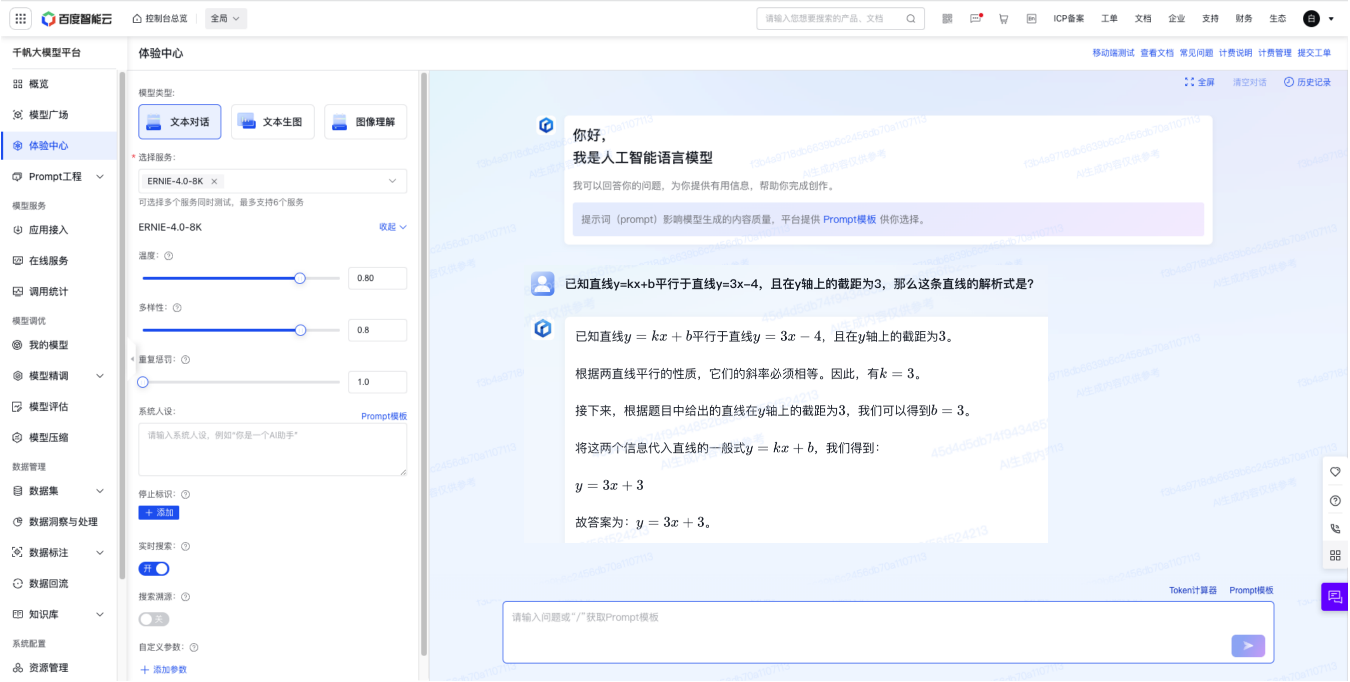Click the help icon next to 温度
This screenshot has width=1350, height=682.
[168, 256]
